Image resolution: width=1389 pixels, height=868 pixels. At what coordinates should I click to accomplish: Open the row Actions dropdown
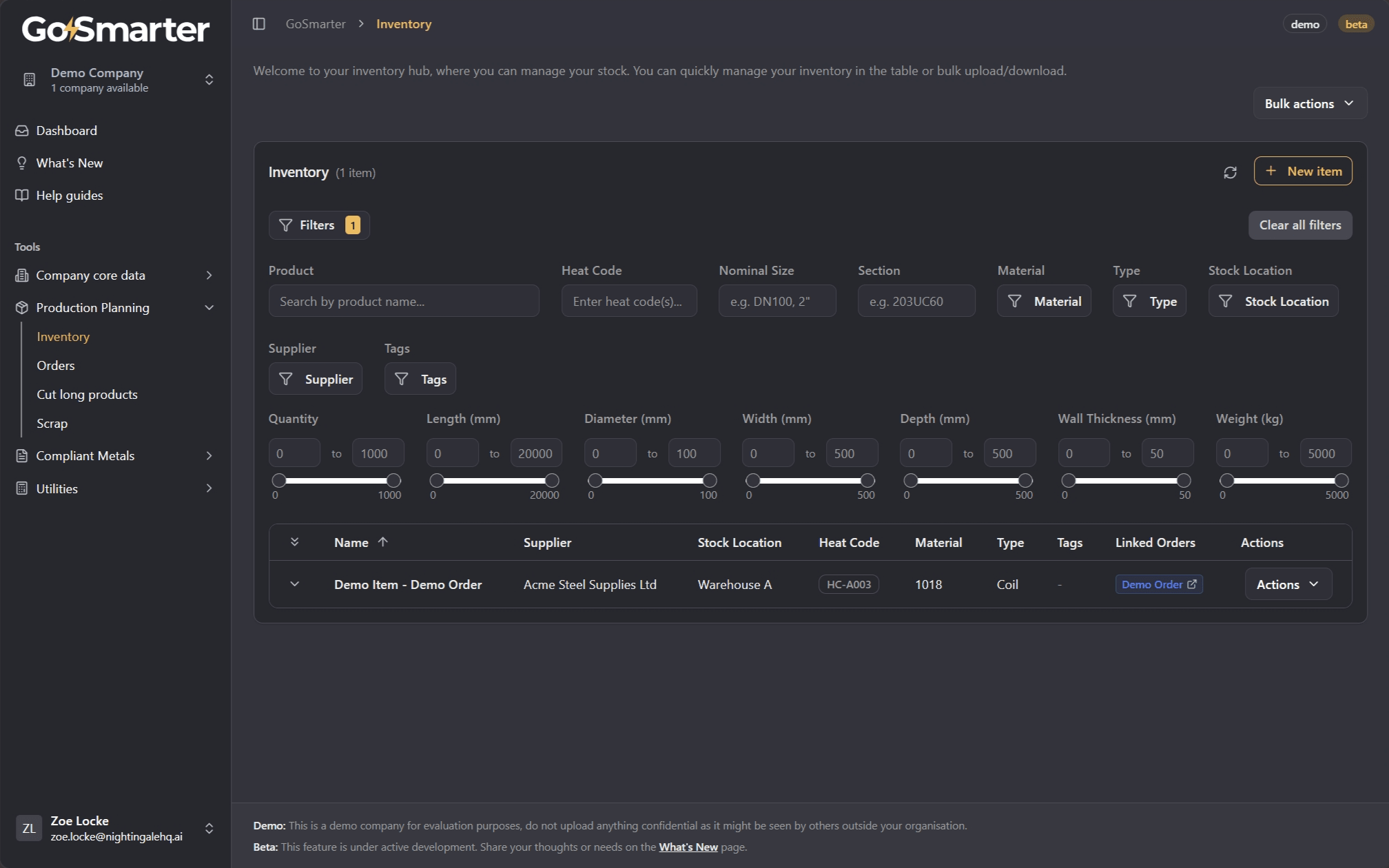[1288, 584]
